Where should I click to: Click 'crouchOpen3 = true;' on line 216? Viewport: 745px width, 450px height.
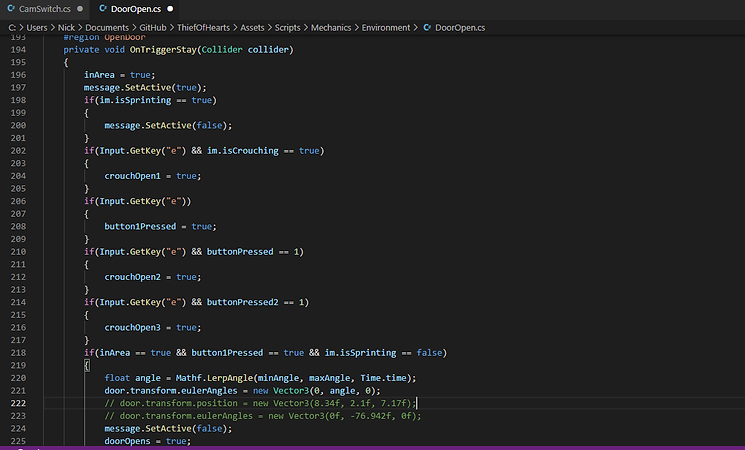(153, 327)
